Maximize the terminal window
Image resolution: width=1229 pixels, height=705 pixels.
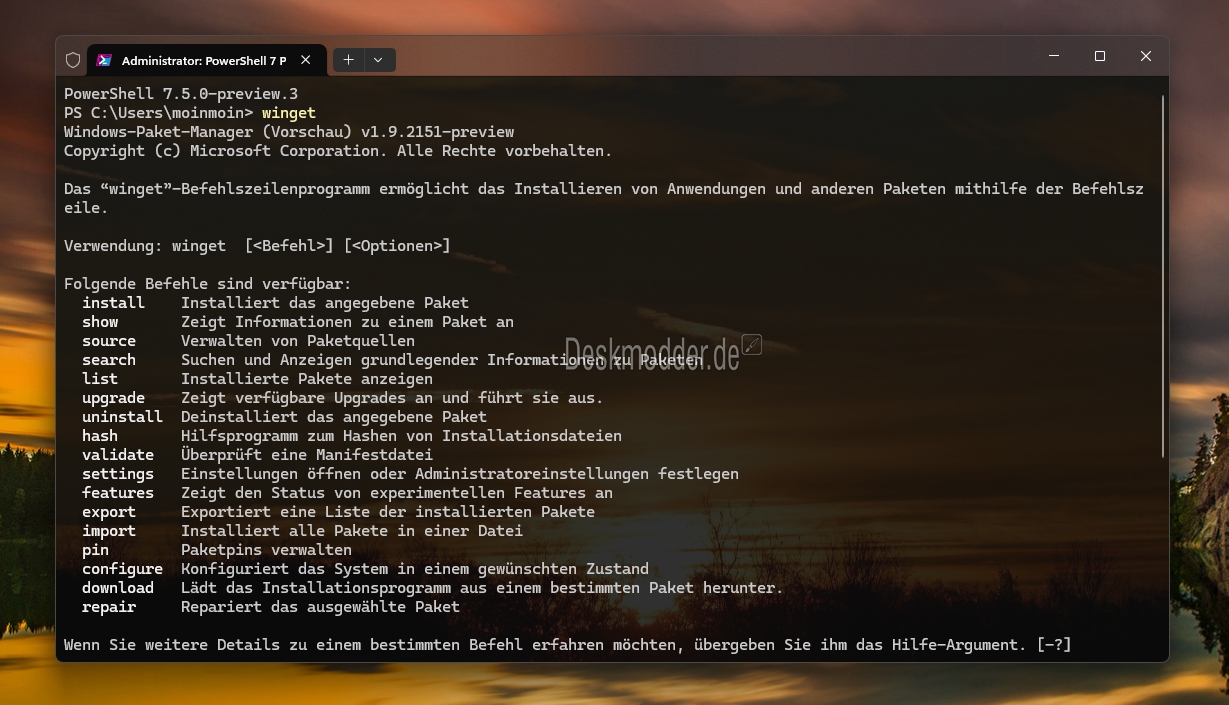[x=1100, y=57]
